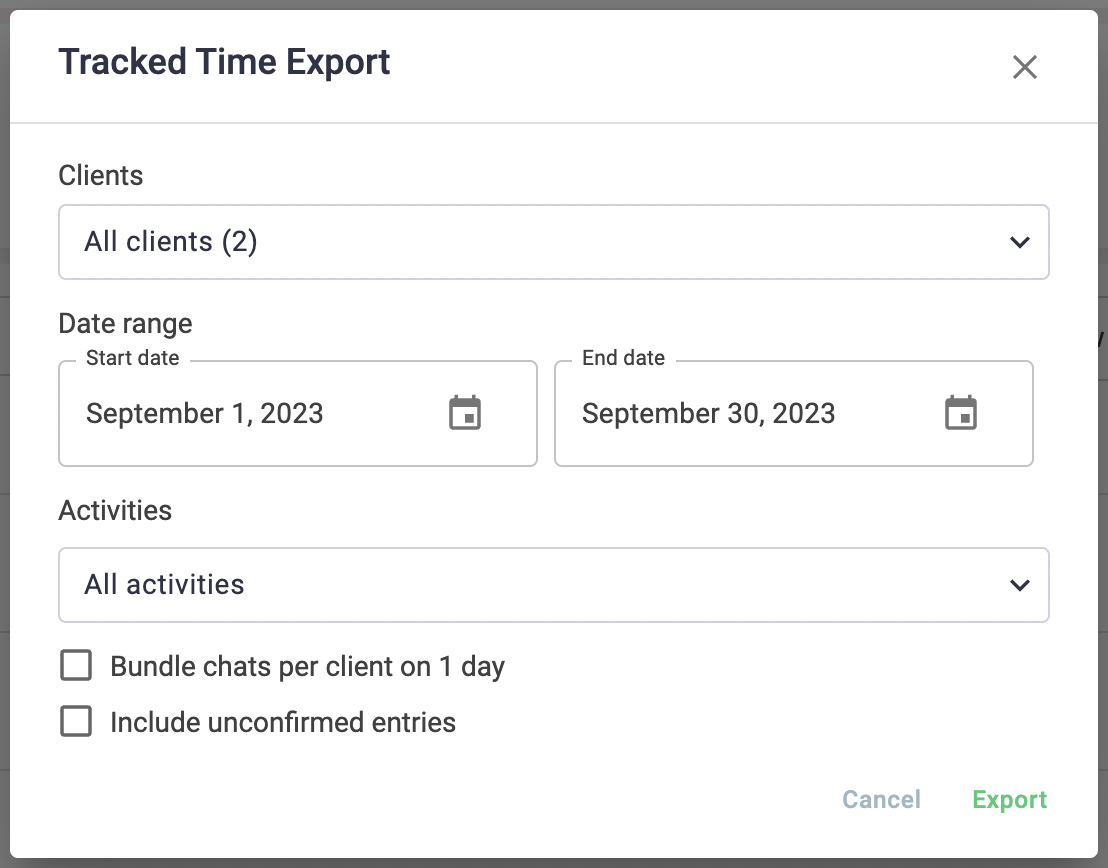
Task: Tick the Include unconfirmed entries checkbox
Action: (x=76, y=721)
